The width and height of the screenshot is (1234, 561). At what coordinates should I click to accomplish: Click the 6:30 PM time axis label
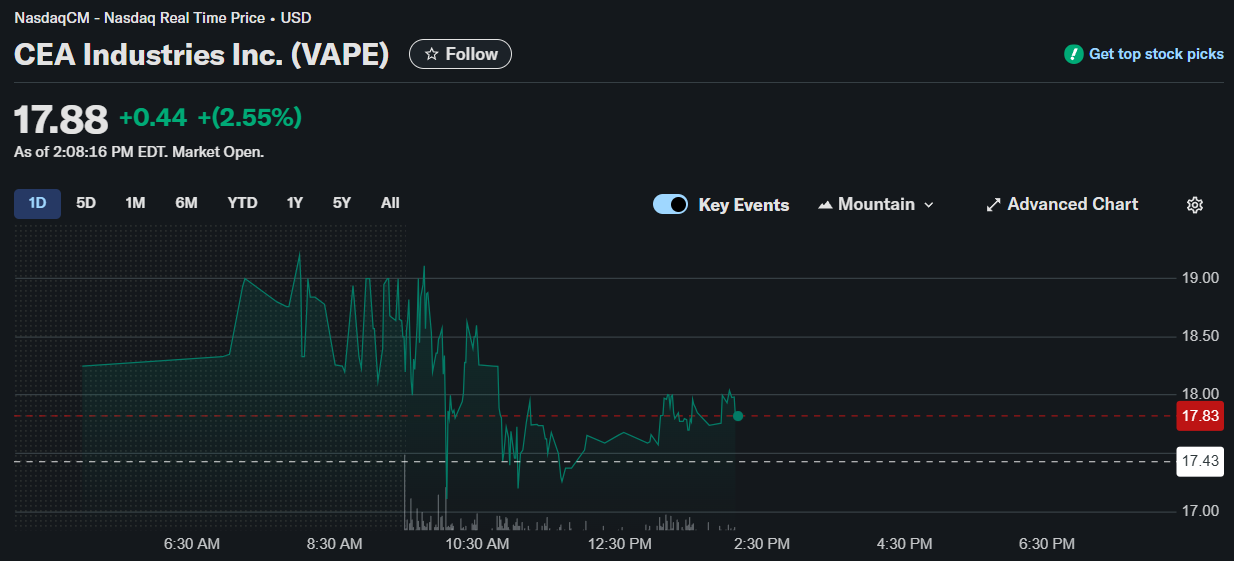tap(1046, 544)
